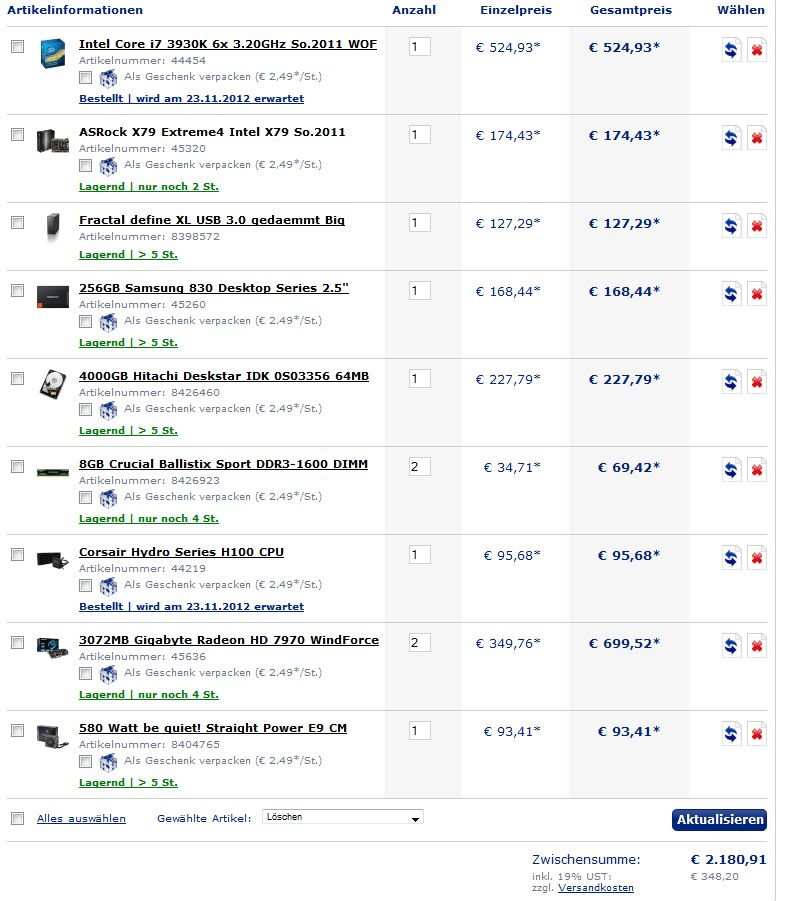This screenshot has height=901, width=786.
Task: Click refresh icon for ASRock X79 Extreme4
Action: click(732, 138)
